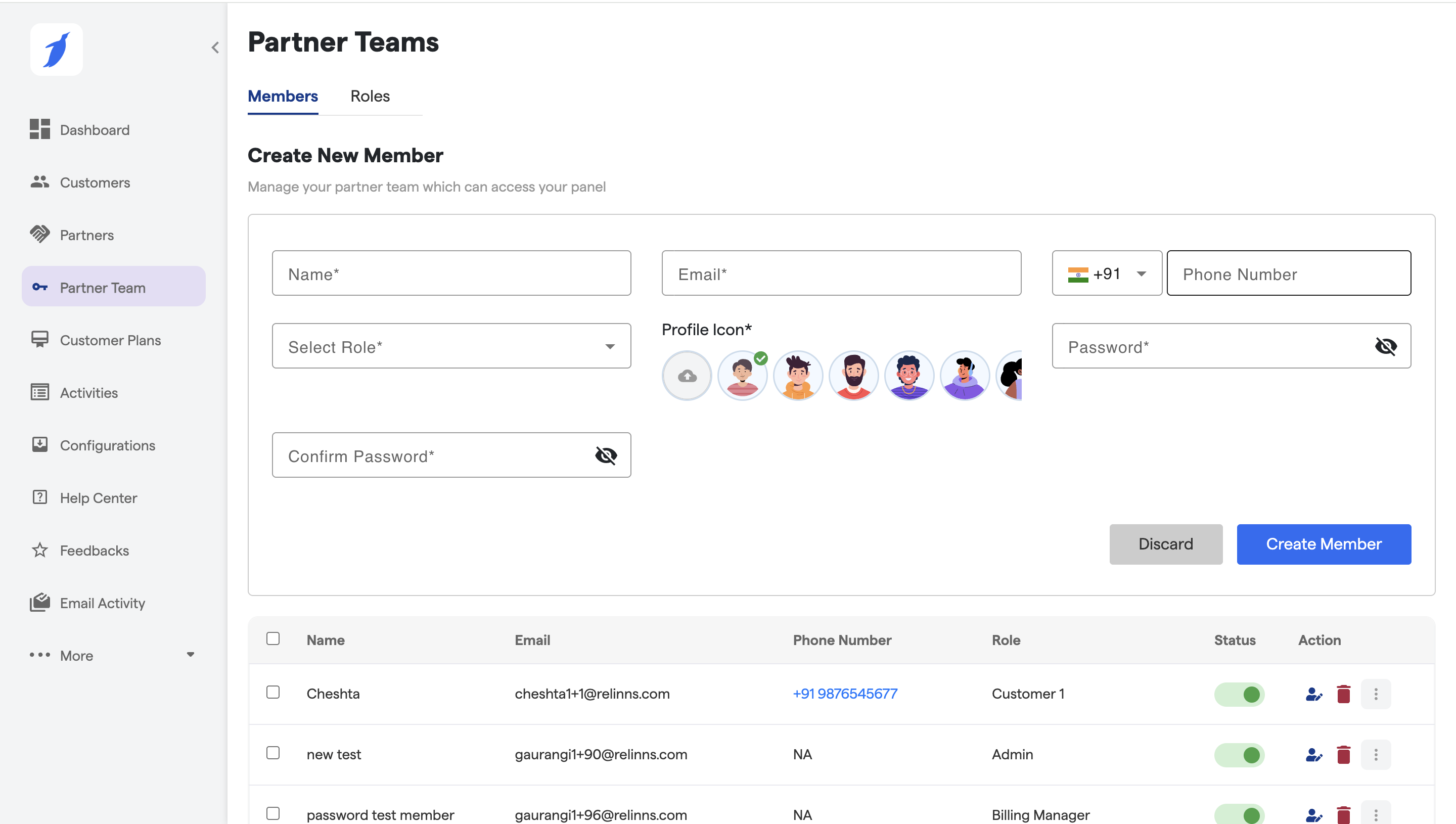The height and width of the screenshot is (824, 1456).
Task: Open the Select Role dropdown
Action: click(x=451, y=346)
